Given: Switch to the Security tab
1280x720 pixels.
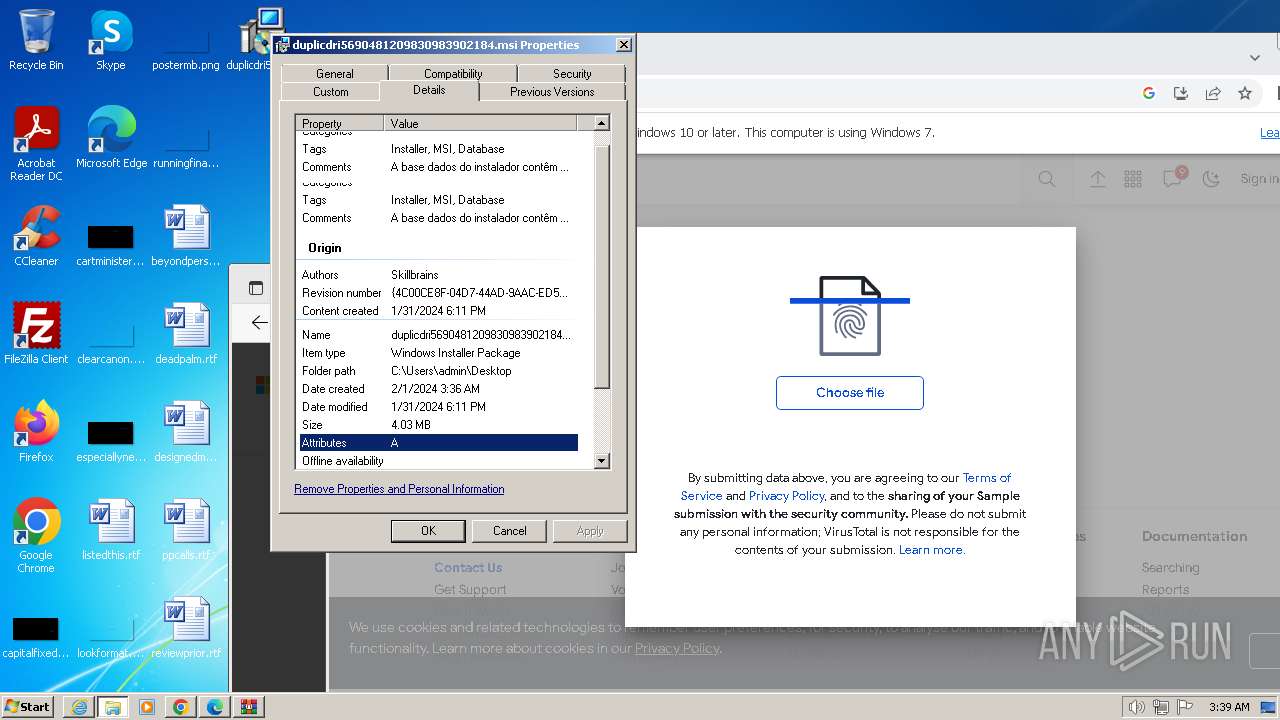Looking at the screenshot, I should pos(572,73).
